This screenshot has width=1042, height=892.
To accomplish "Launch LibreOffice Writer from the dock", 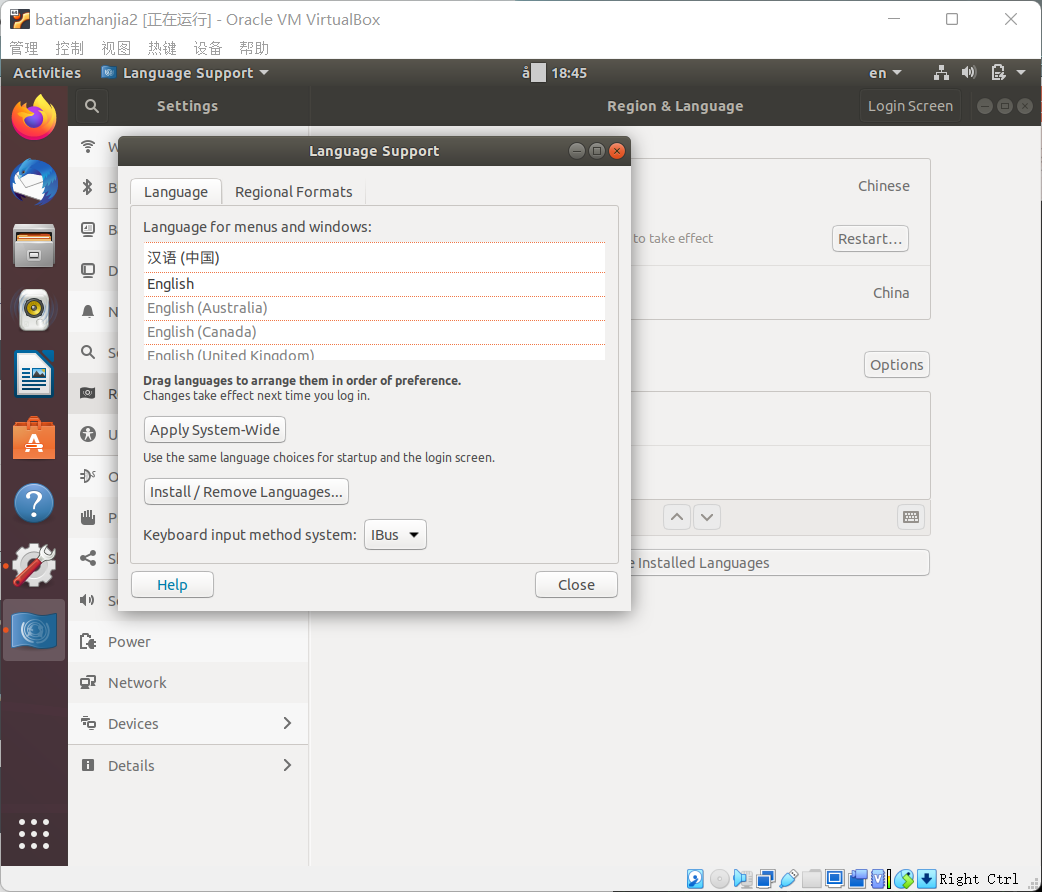I will tap(34, 374).
